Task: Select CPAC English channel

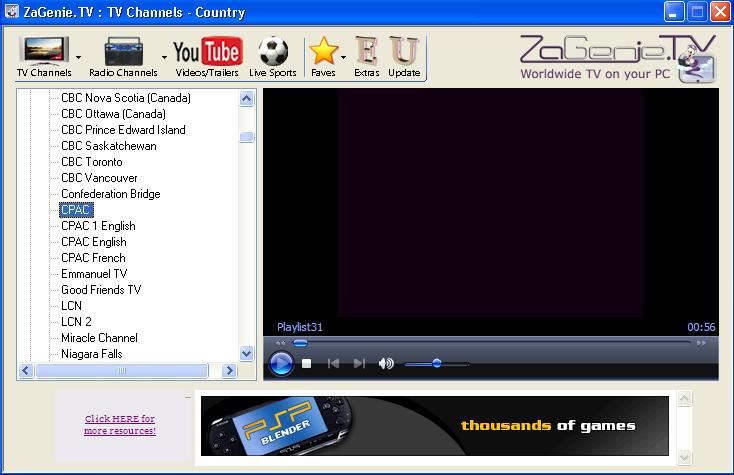Action: click(x=94, y=242)
